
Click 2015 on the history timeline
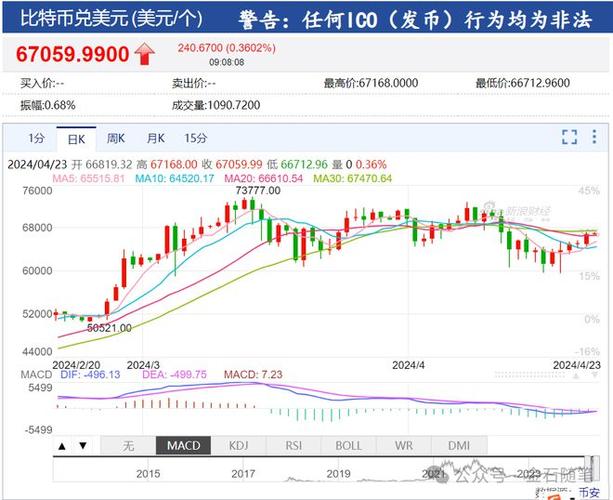pos(148,474)
